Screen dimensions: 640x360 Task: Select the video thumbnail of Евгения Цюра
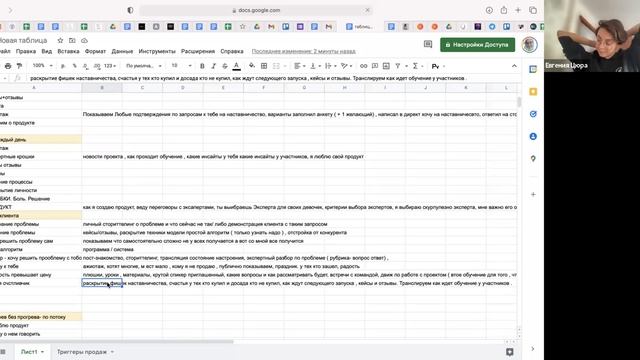[592, 36]
